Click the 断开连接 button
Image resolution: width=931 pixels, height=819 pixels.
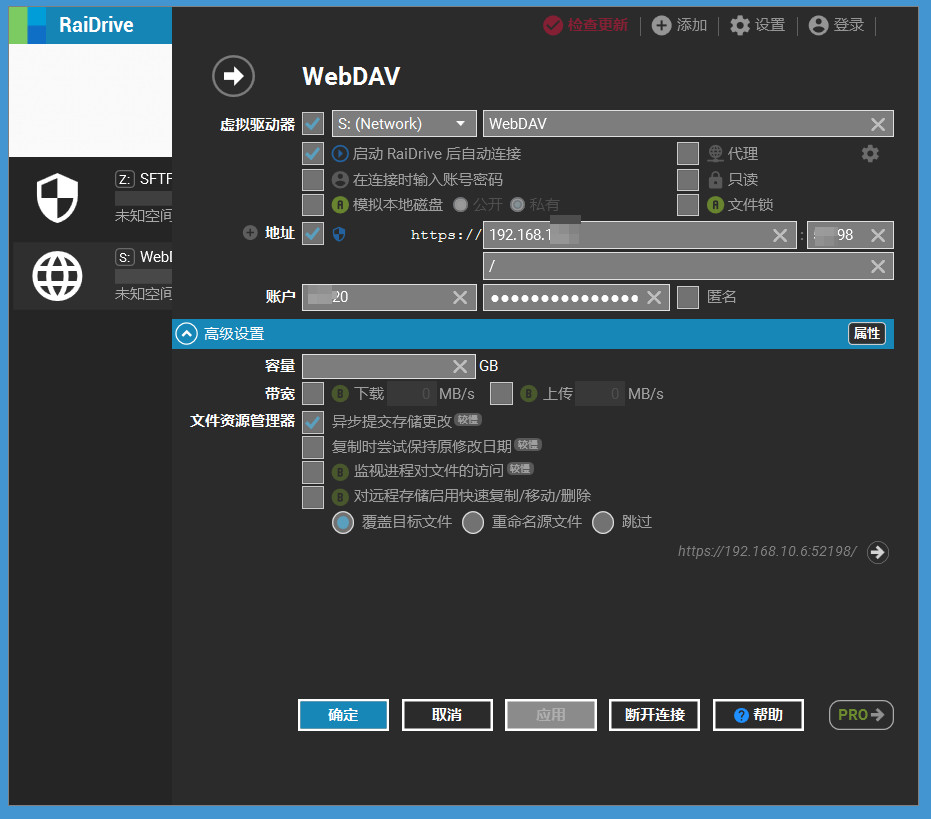coord(654,715)
